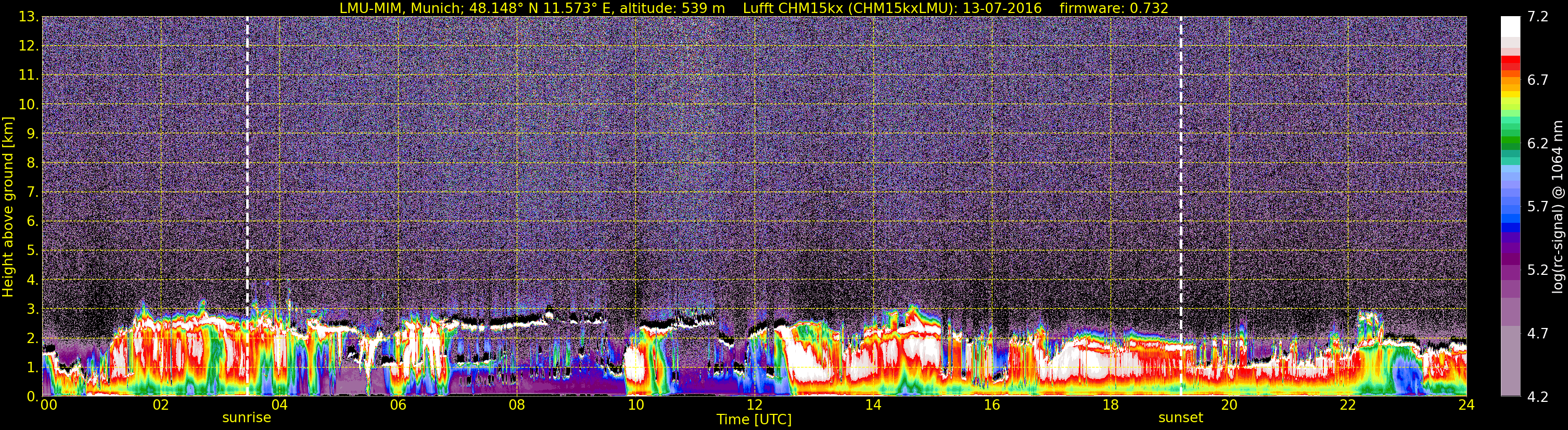Click the height axis tick label 13.
Screen dimensions: 1568x430
29,17
